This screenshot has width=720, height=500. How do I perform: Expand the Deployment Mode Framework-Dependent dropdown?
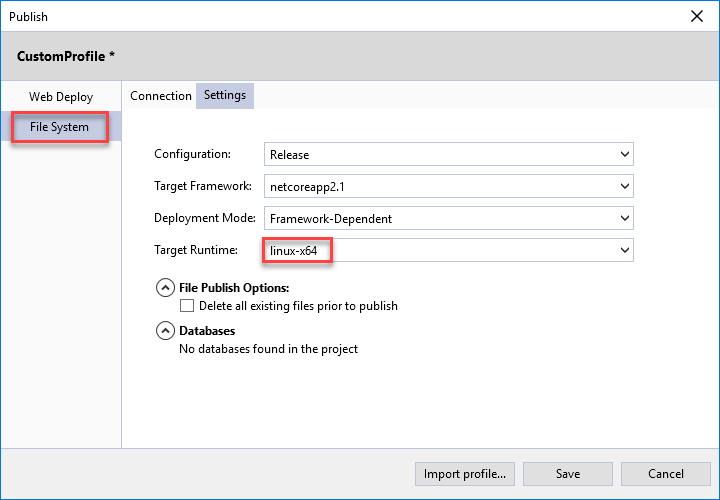click(x=449, y=218)
